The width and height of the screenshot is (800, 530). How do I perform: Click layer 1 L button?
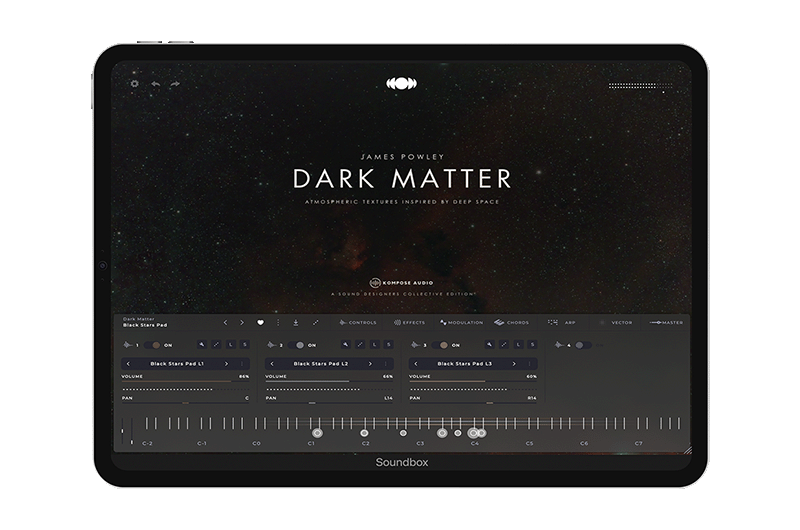click(x=231, y=345)
